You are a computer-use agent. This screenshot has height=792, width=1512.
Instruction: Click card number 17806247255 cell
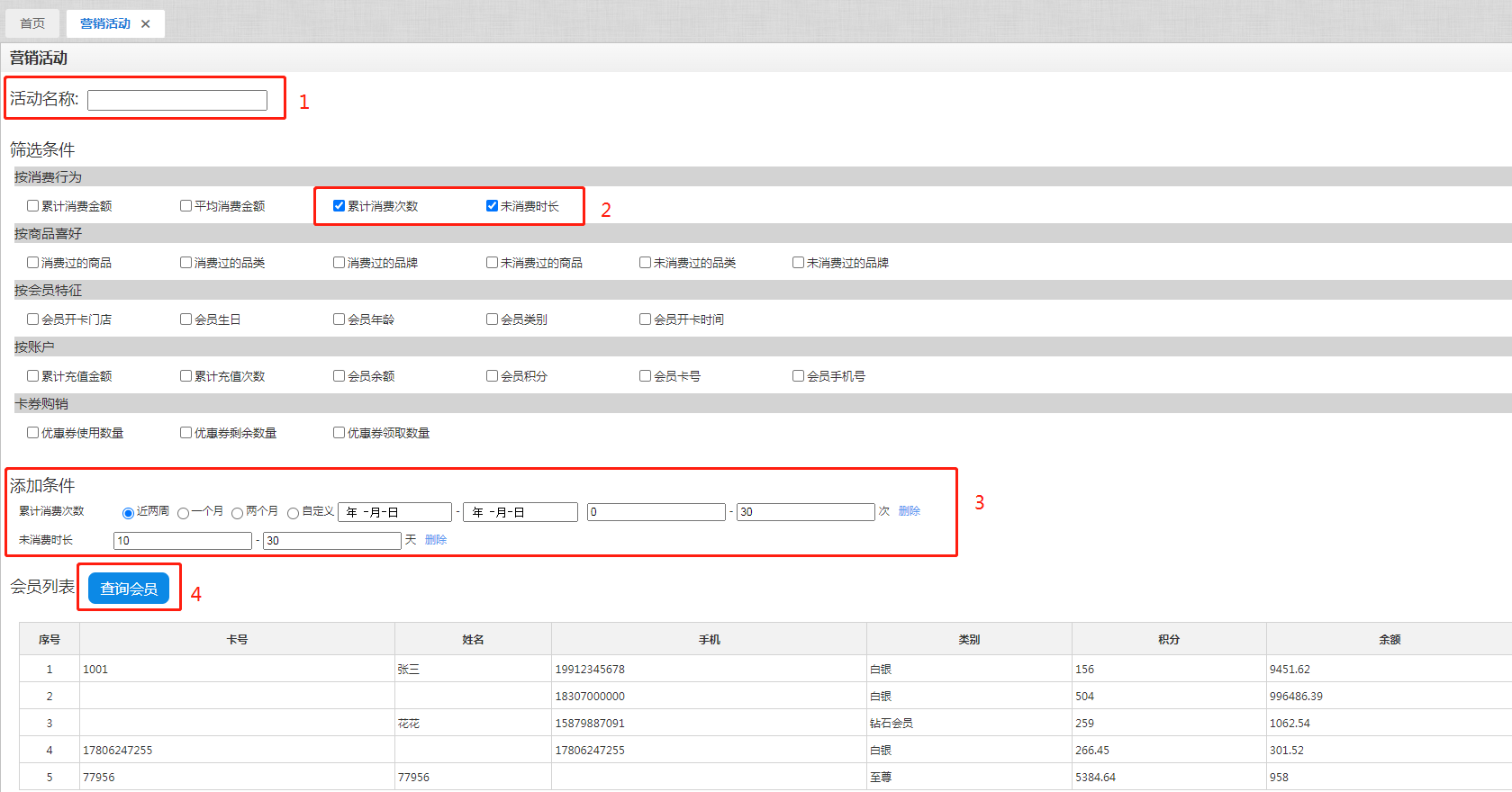click(x=237, y=751)
